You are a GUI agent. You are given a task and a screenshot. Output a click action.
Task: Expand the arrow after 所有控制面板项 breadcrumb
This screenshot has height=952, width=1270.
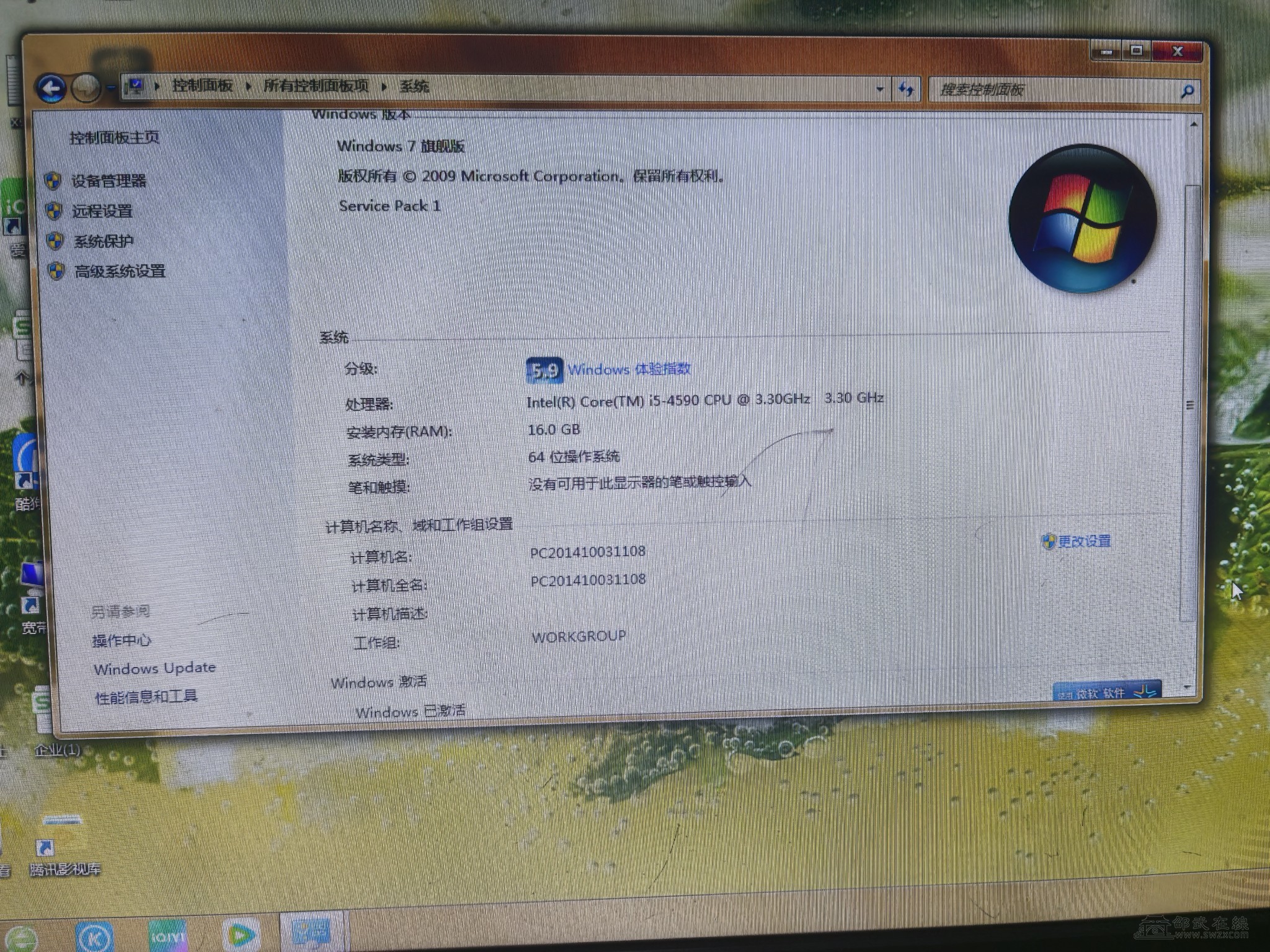click(x=384, y=87)
